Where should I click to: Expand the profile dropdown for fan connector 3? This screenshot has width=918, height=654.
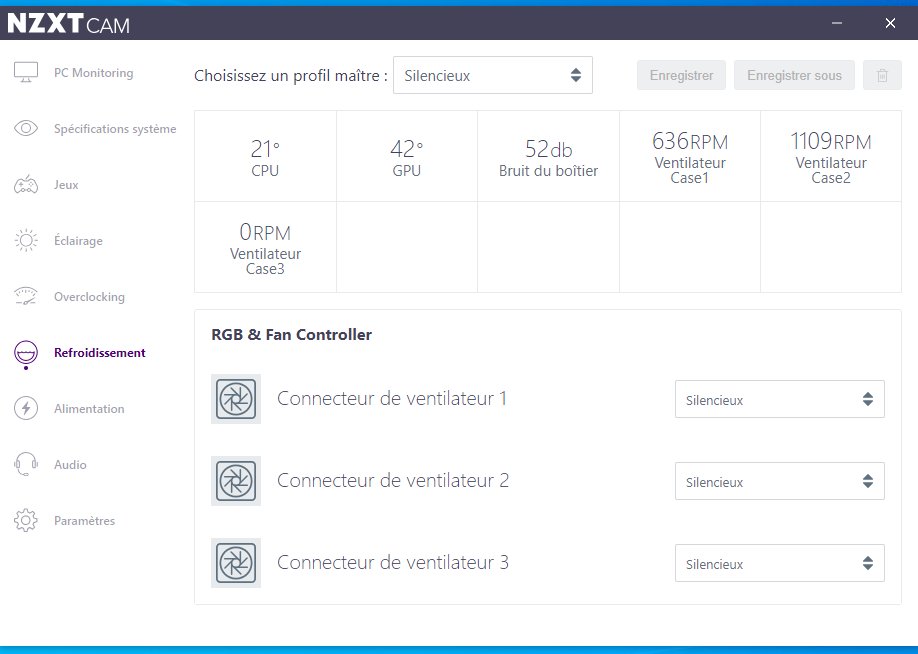click(x=779, y=564)
